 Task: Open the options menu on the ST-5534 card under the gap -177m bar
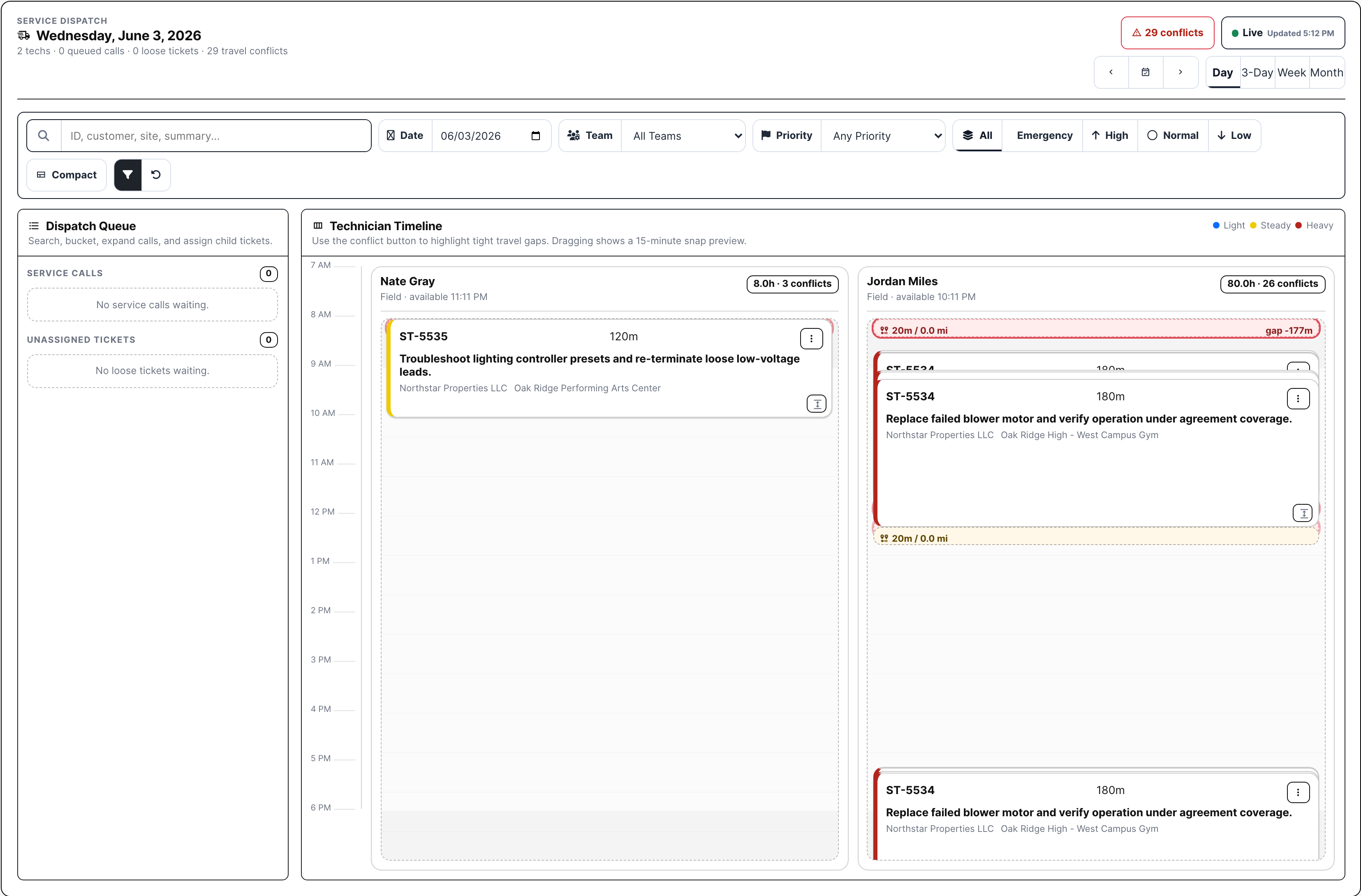(1298, 399)
